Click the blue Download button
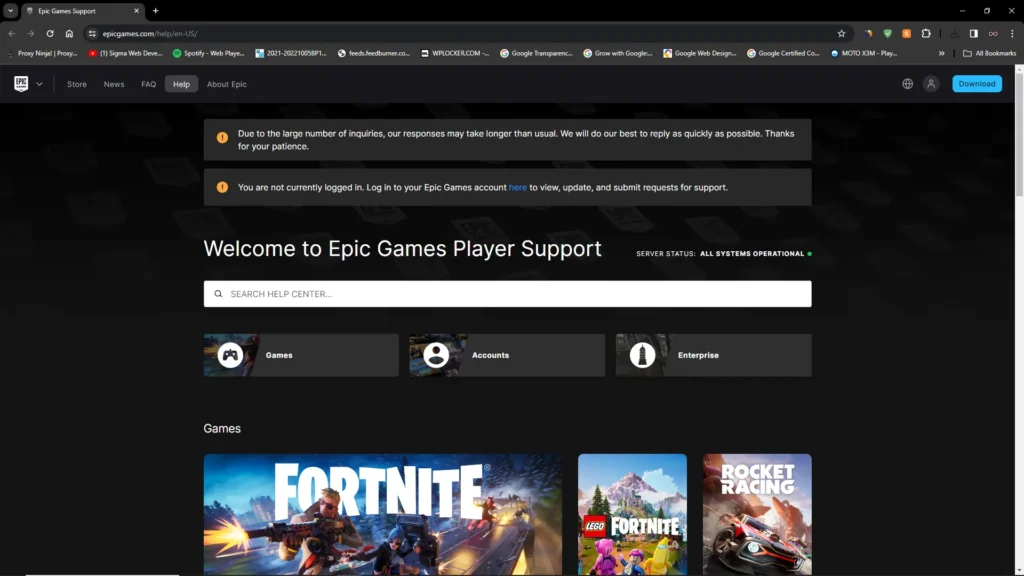1024x576 pixels. pyautogui.click(x=976, y=84)
